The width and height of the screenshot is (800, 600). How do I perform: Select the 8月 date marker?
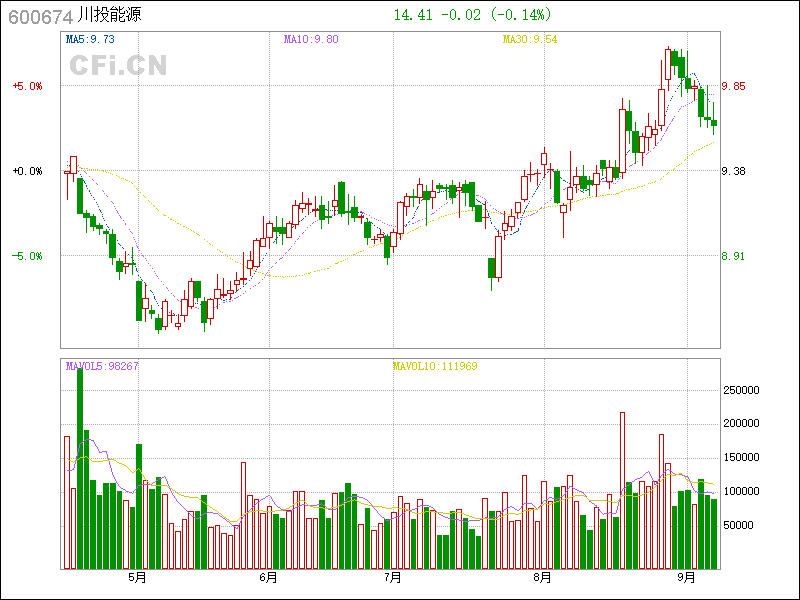coord(542,577)
